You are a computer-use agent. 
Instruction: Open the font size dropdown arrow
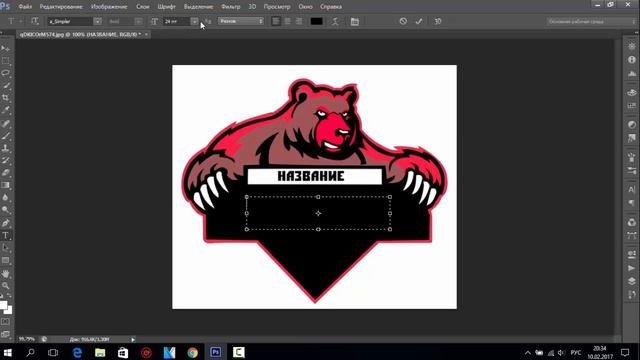[194, 21]
